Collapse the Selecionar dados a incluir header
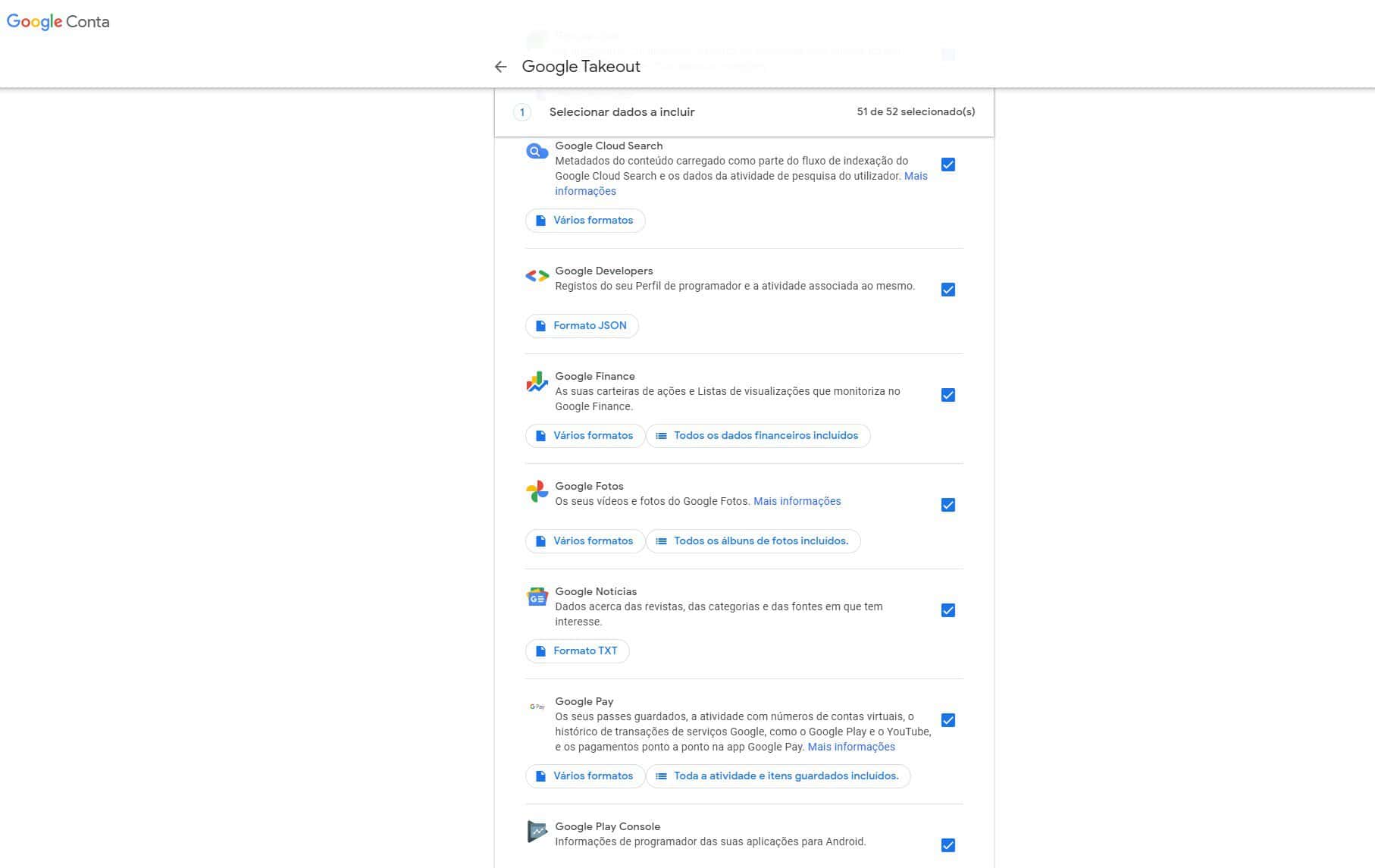The image size is (1375, 868). point(744,112)
